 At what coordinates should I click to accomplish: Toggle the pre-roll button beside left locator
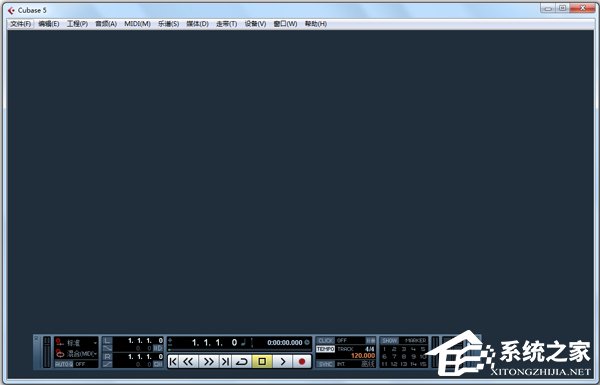158,348
